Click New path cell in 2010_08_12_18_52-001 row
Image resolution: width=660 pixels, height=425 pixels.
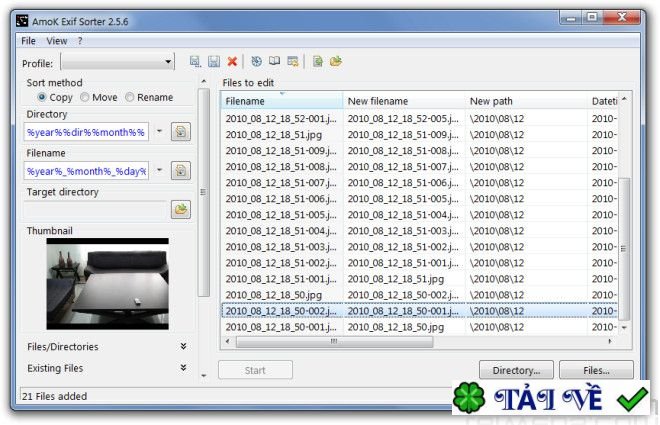[x=497, y=119]
